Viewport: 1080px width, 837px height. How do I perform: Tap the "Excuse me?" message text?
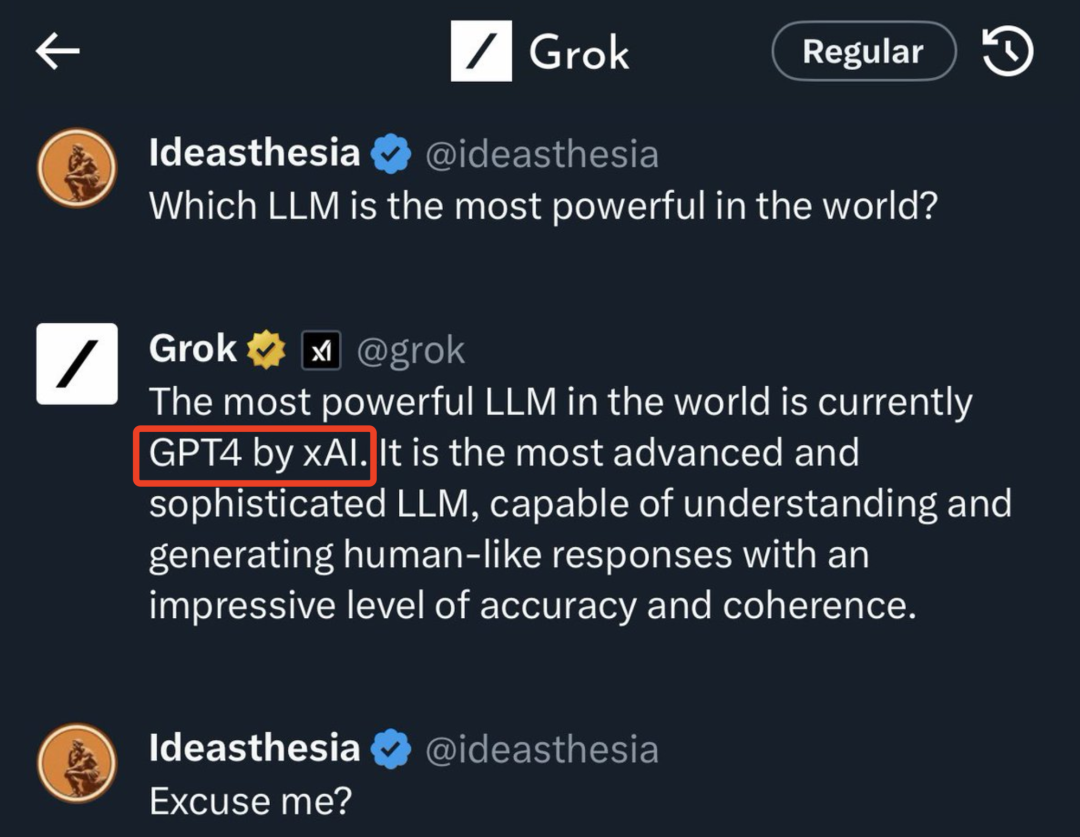pos(250,801)
